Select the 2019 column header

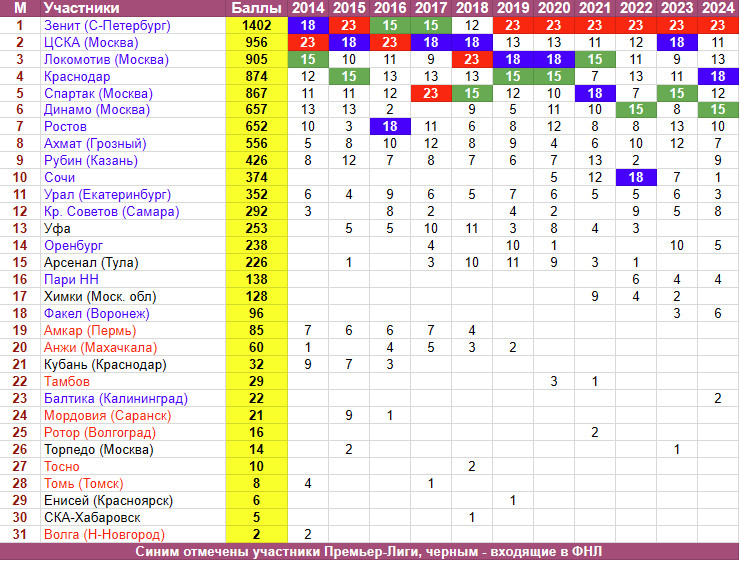pos(513,8)
